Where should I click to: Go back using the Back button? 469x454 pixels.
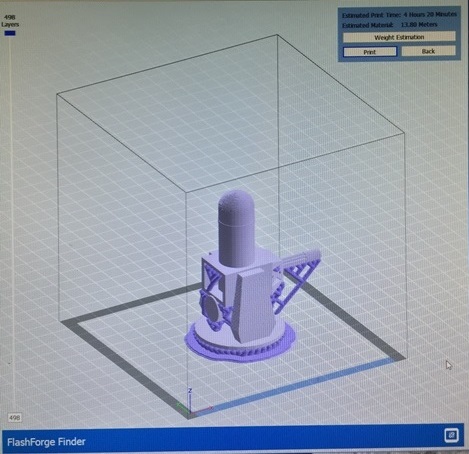pos(428,51)
